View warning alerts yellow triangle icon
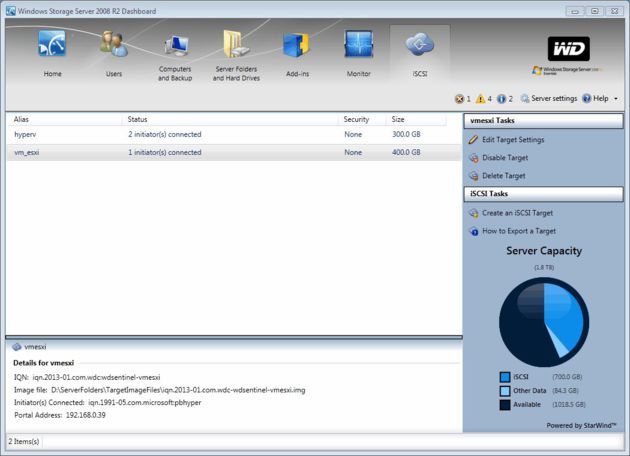Image resolution: width=630 pixels, height=456 pixels. (480, 98)
